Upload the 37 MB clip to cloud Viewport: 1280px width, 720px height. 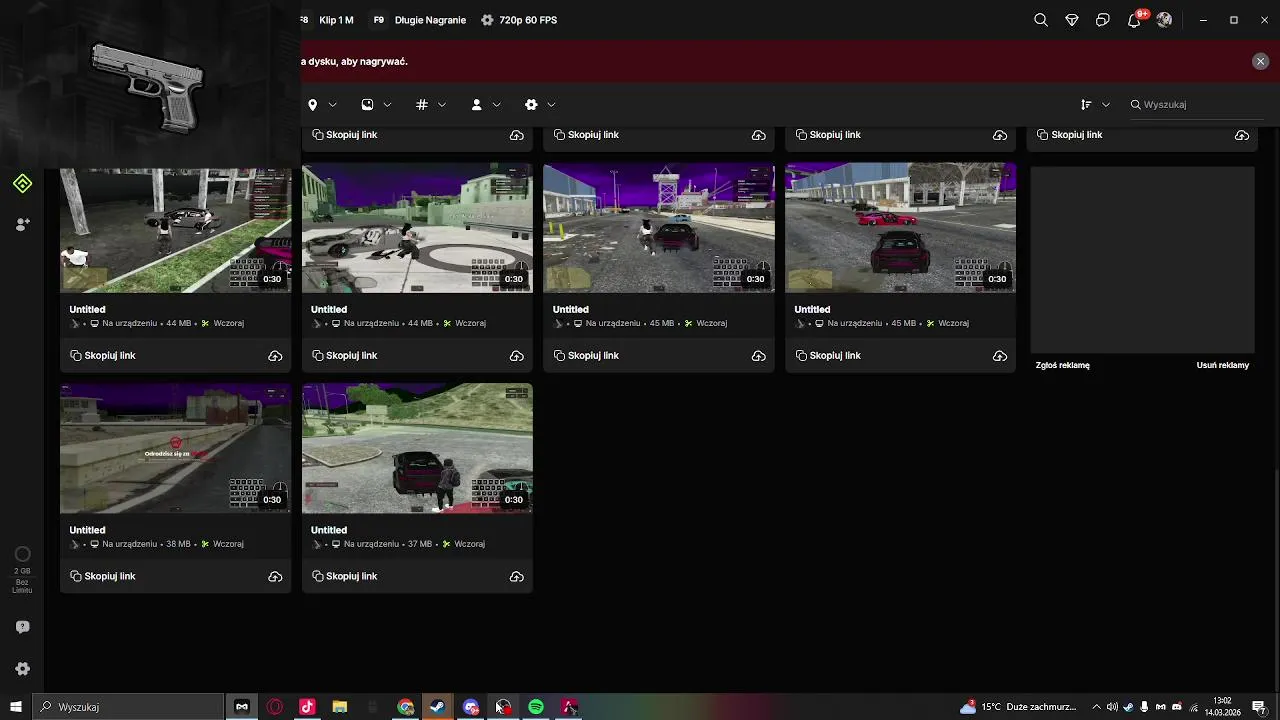click(517, 576)
